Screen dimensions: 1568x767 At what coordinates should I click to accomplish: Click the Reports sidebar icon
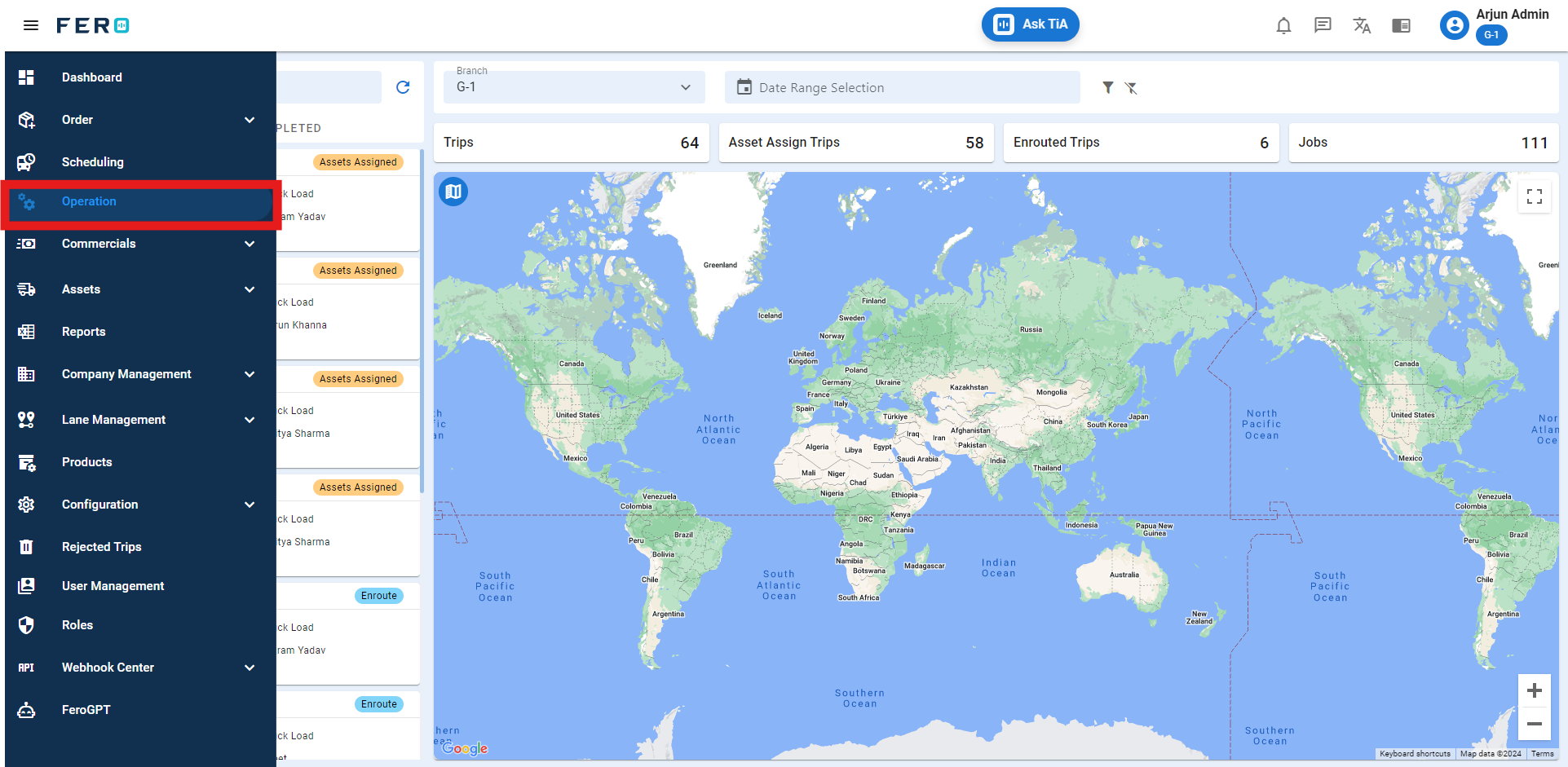tap(26, 332)
